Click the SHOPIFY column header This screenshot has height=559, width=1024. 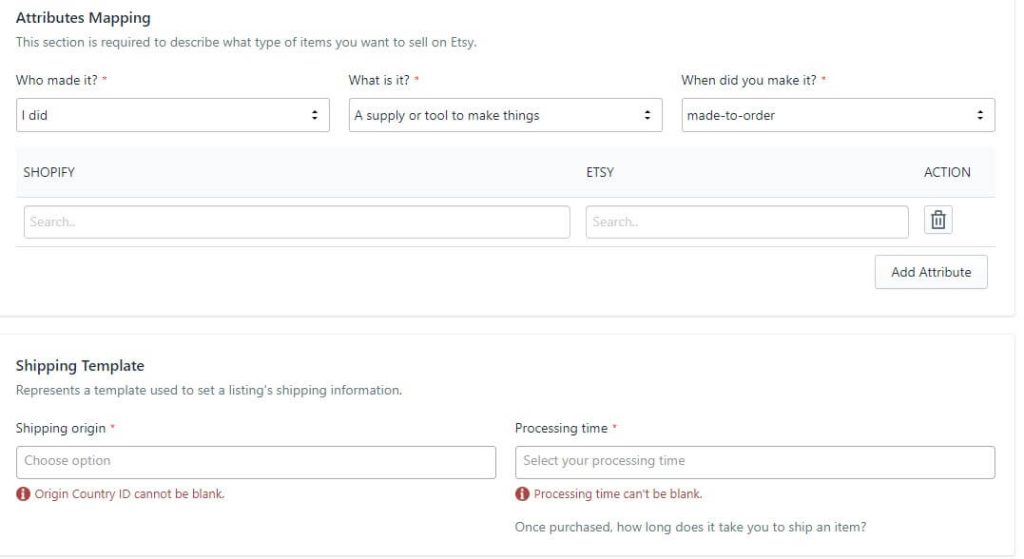(49, 172)
